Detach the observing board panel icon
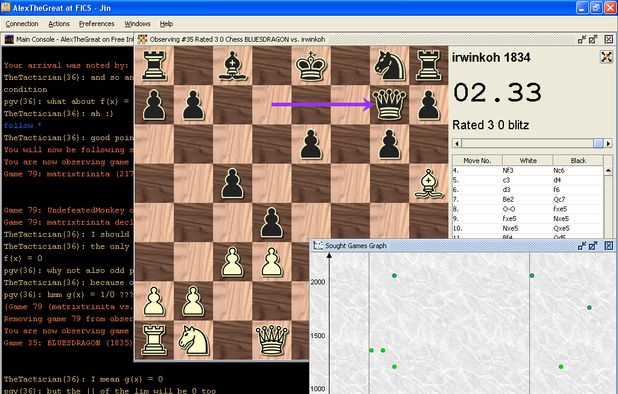618x394 pixels. [x=582, y=39]
